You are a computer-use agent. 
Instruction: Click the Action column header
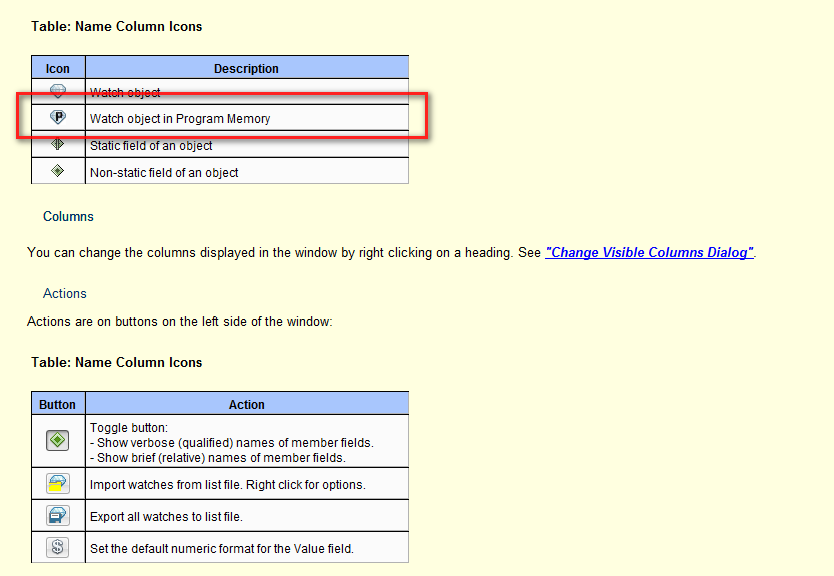point(247,405)
